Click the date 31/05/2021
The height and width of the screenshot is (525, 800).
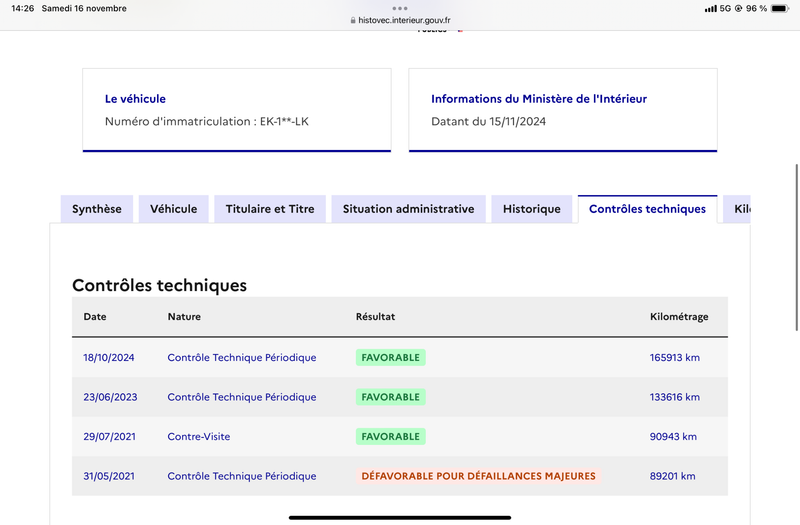(109, 476)
